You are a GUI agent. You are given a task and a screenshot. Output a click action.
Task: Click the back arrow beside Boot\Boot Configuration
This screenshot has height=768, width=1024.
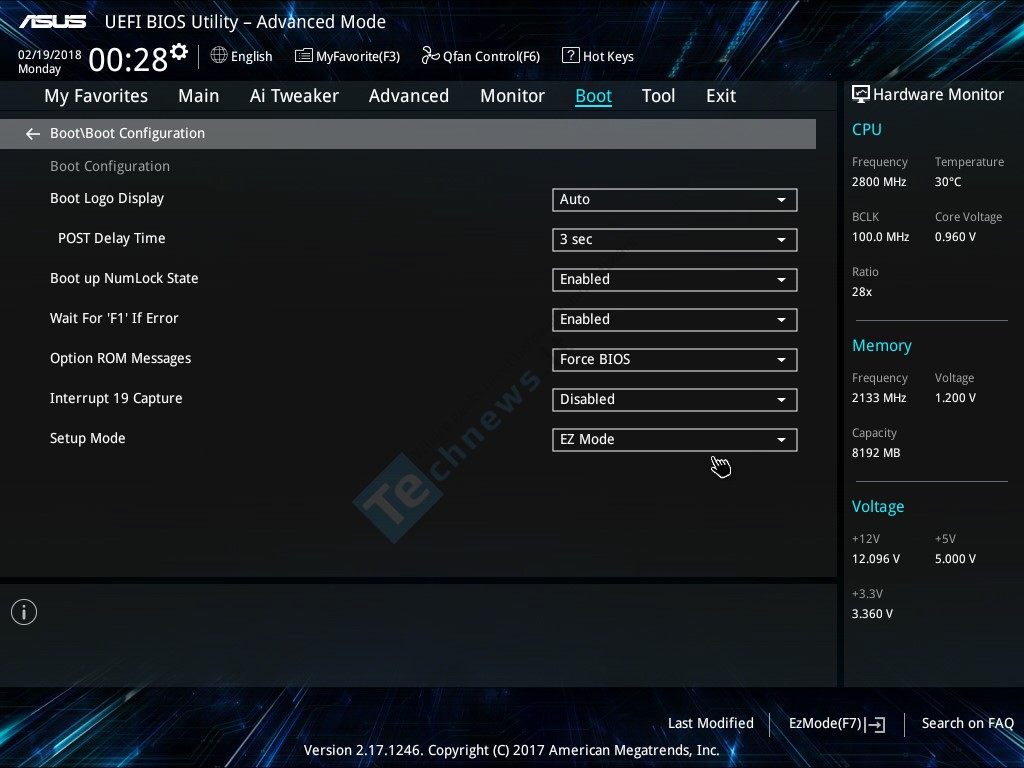(33, 134)
